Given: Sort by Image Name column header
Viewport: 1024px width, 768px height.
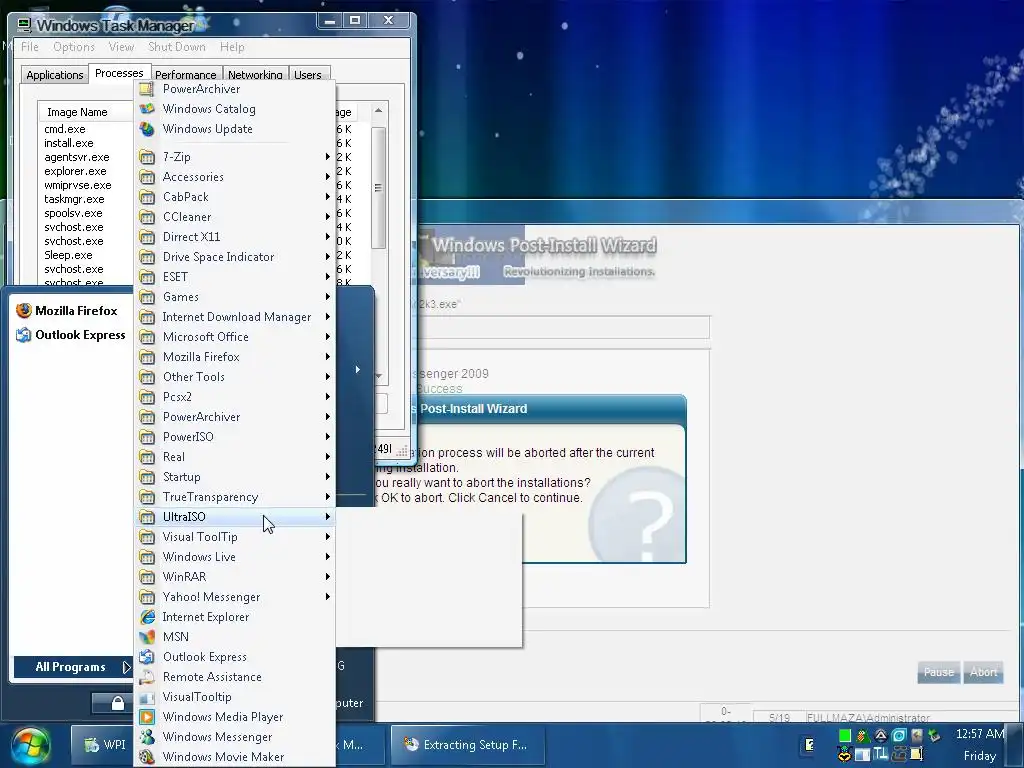Looking at the screenshot, I should [86, 112].
